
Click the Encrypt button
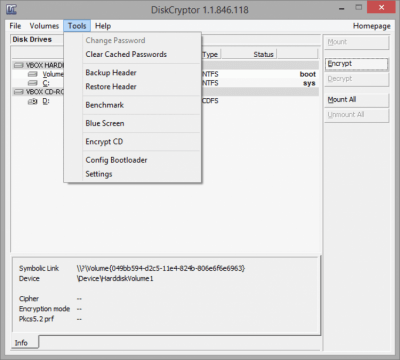(356, 64)
